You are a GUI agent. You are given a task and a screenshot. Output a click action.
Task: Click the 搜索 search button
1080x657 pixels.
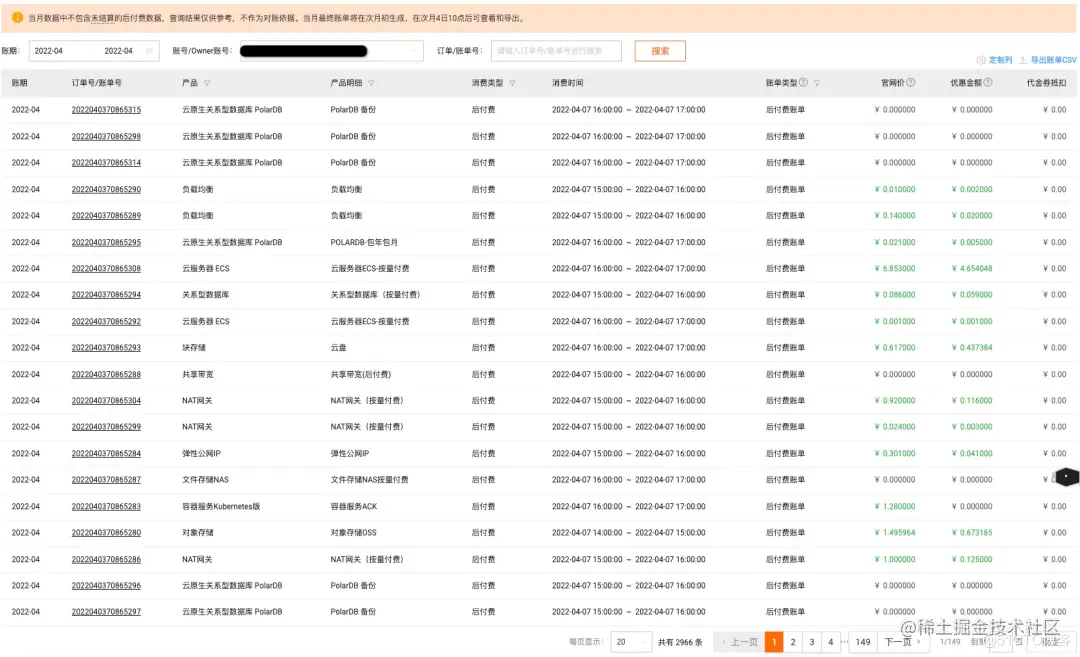point(660,51)
